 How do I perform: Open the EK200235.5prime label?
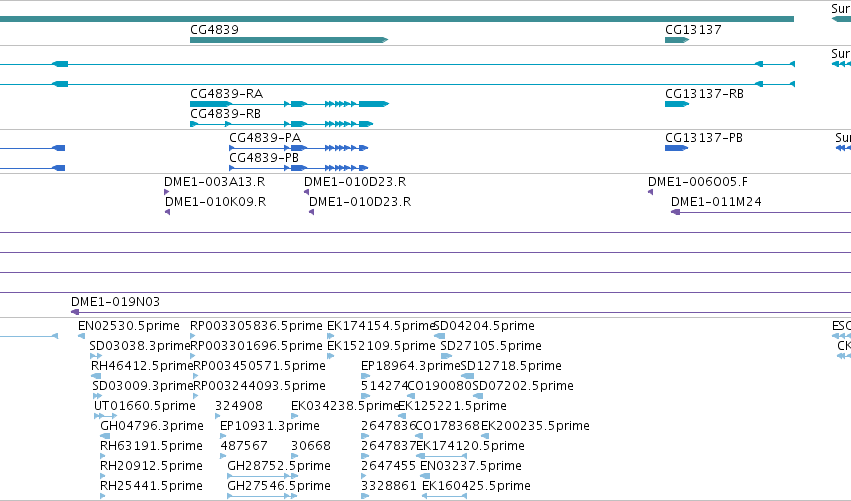pos(535,426)
